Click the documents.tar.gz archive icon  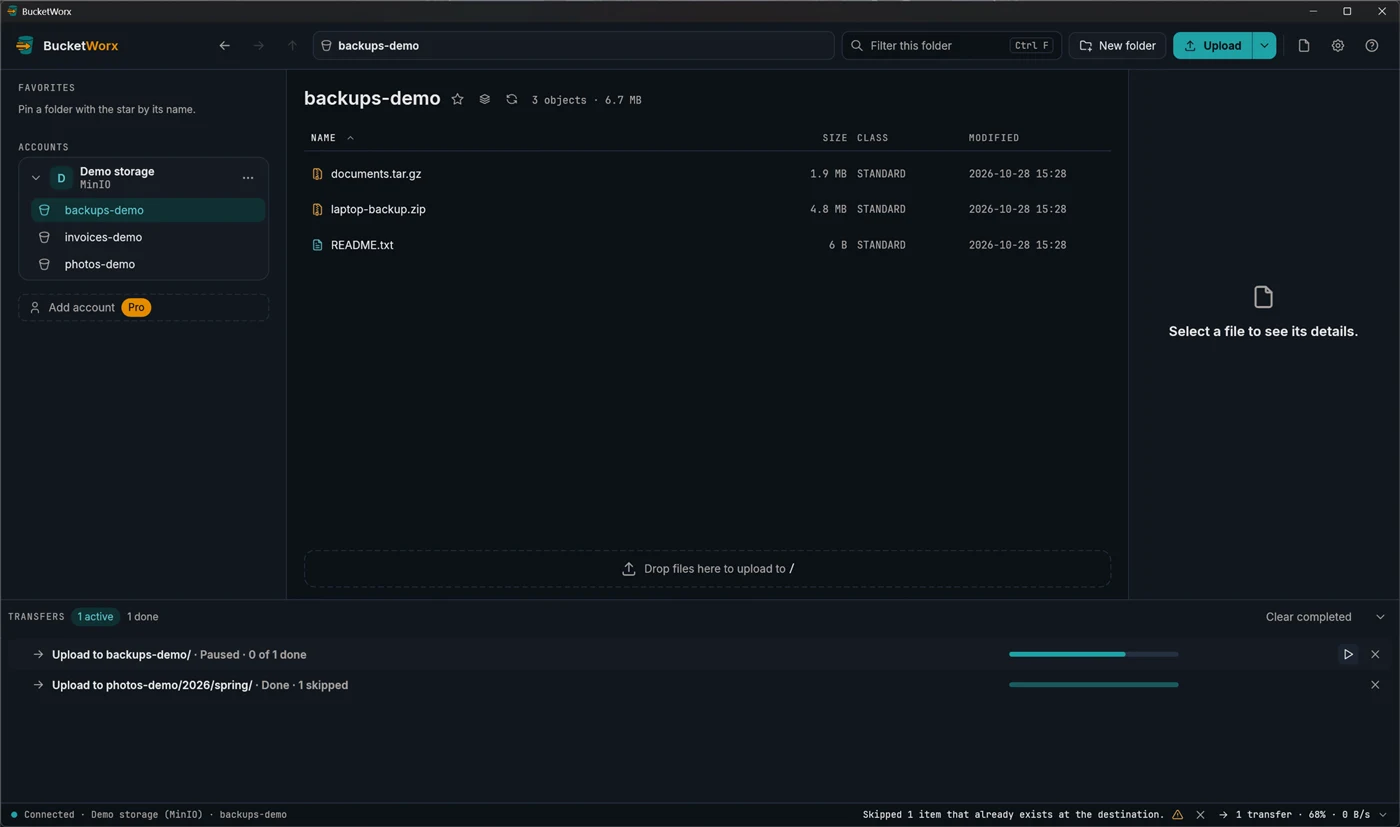tap(317, 174)
